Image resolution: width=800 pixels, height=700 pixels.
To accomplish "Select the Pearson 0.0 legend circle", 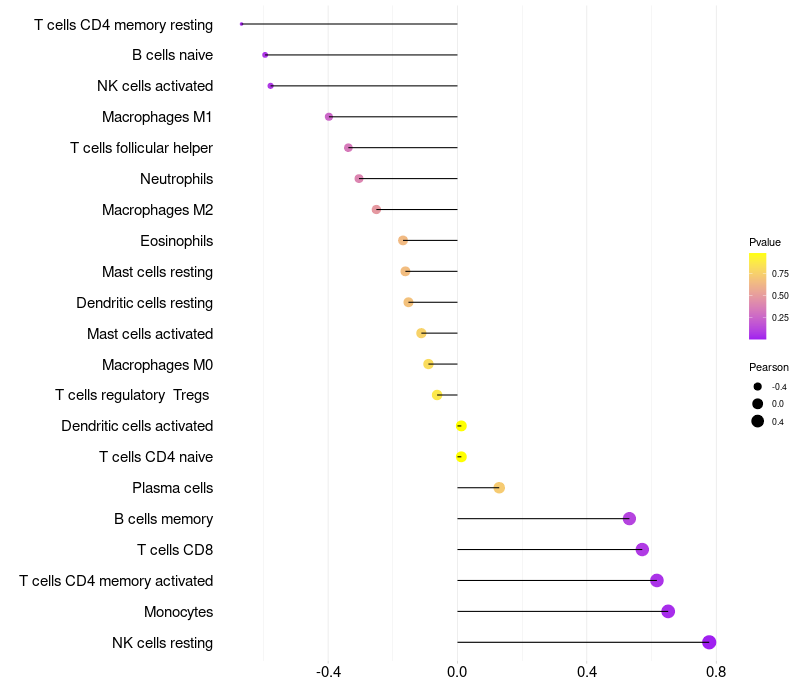I will (757, 404).
